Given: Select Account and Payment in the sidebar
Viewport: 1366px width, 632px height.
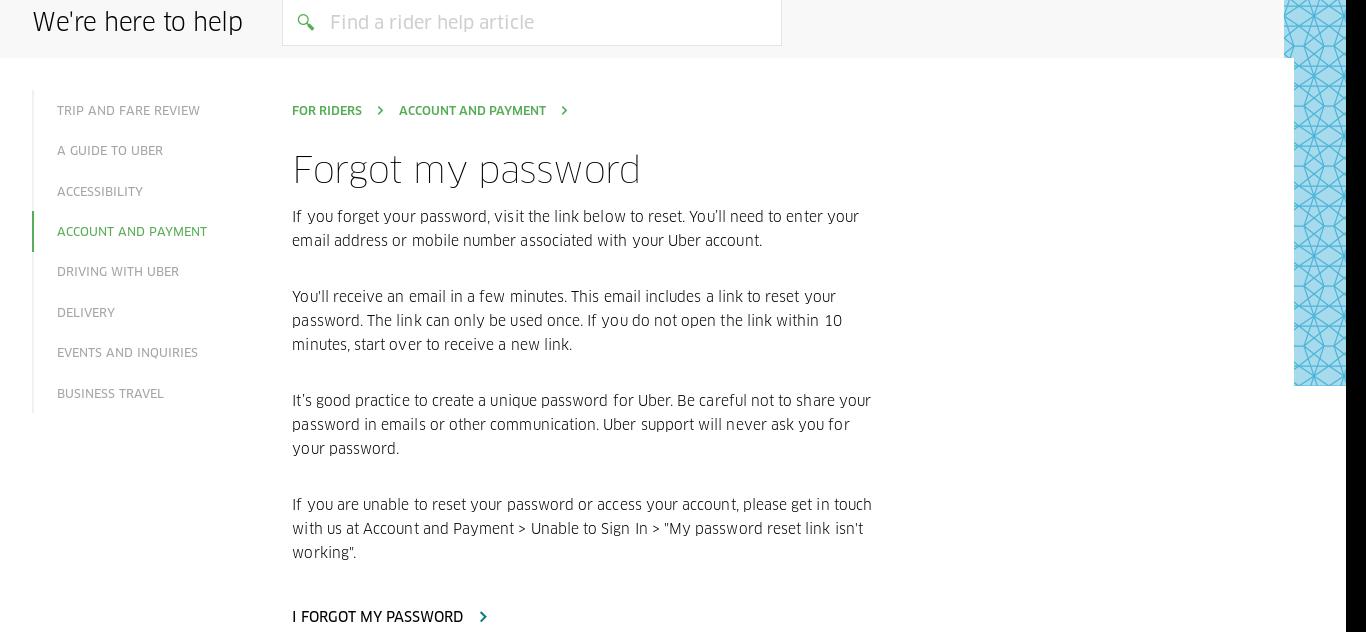Looking at the screenshot, I should 132,232.
